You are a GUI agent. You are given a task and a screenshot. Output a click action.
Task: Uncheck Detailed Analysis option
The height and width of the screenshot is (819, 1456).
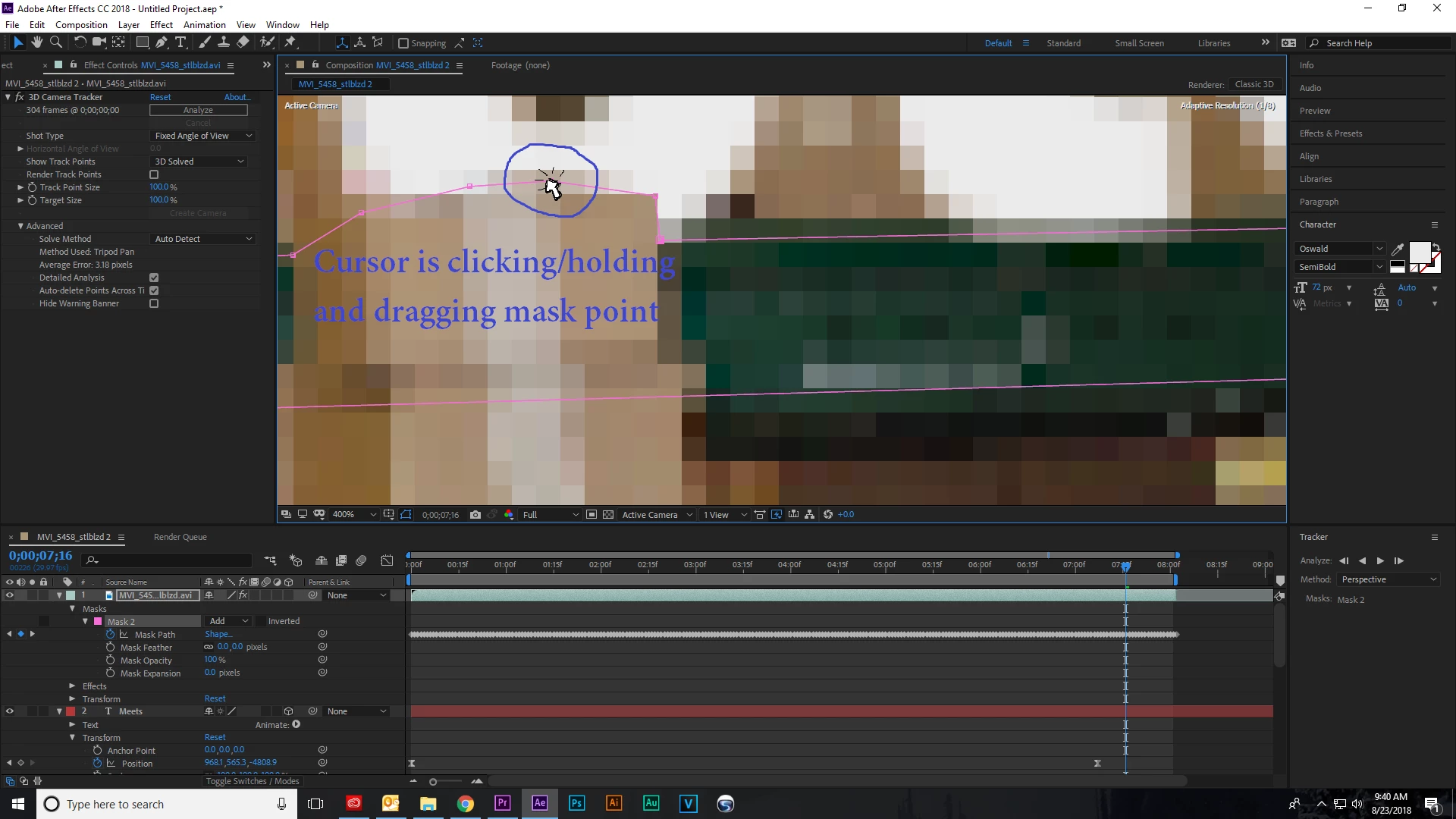tap(154, 278)
